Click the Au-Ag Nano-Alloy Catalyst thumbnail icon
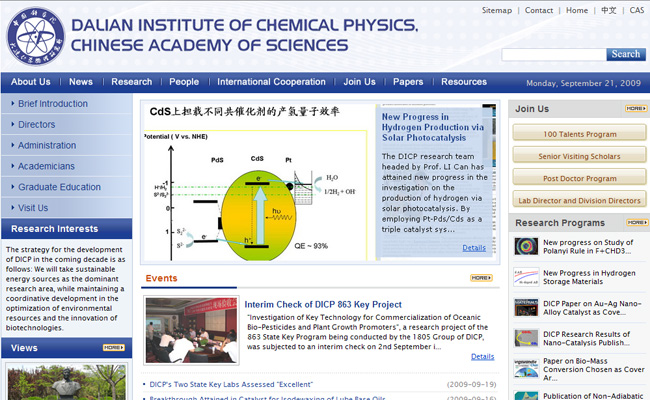The height and width of the screenshot is (400, 650). tap(526, 308)
